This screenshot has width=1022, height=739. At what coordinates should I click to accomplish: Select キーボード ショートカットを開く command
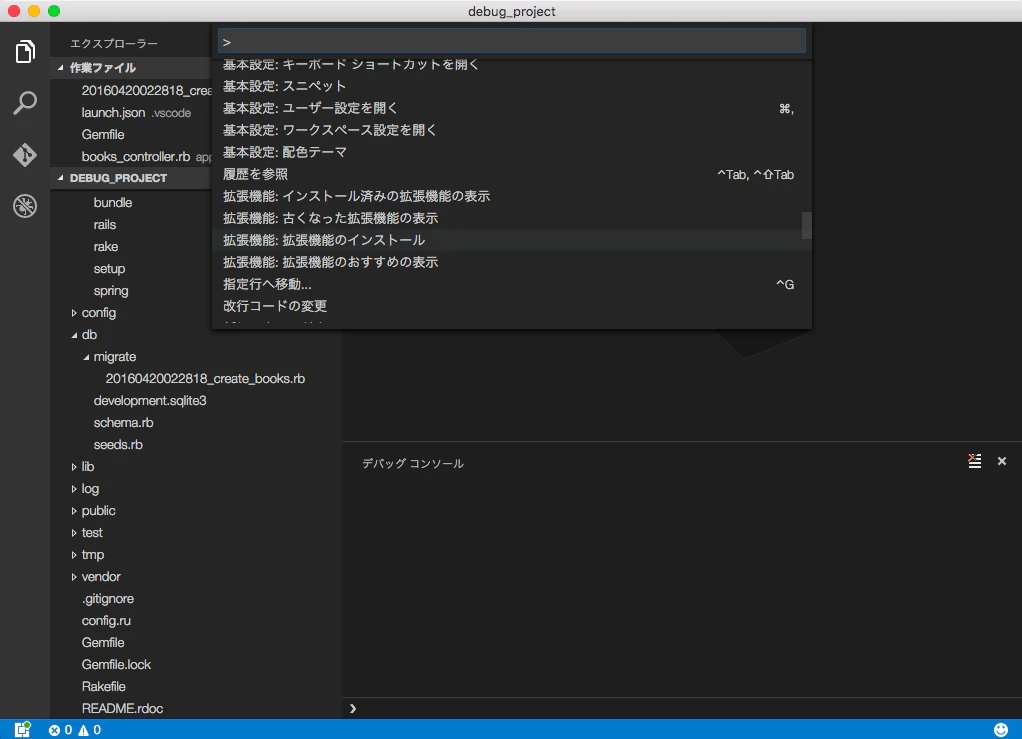click(512, 65)
